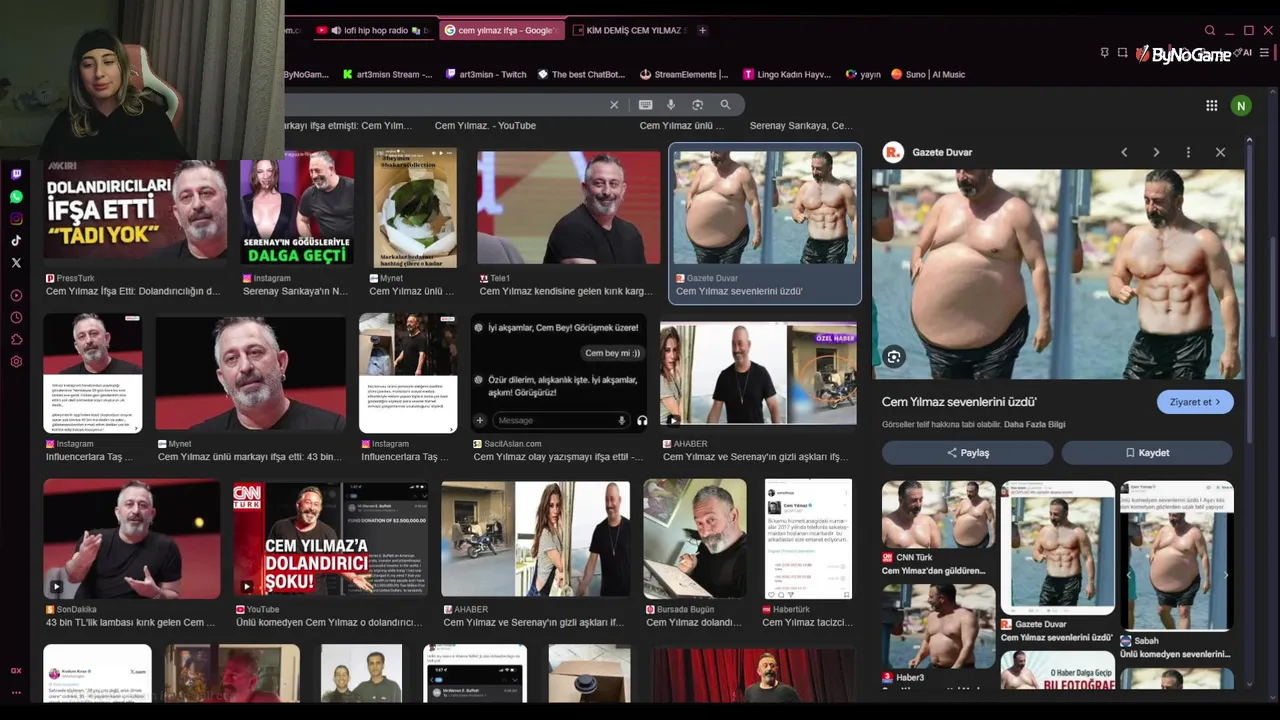Screen dimensions: 1280x720
Task: Select cem yılmaz ifşa Google tab
Action: 502,30
